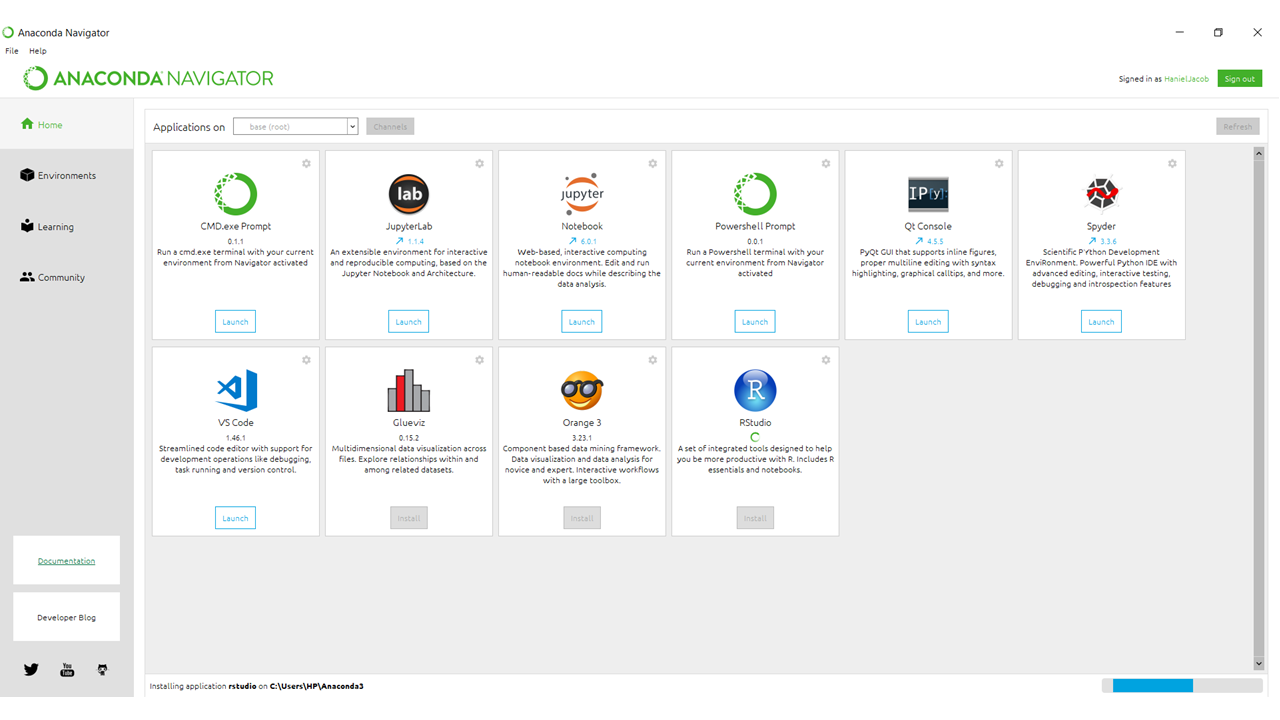
Task: Launch Jupyter Notebook
Action: (x=582, y=322)
